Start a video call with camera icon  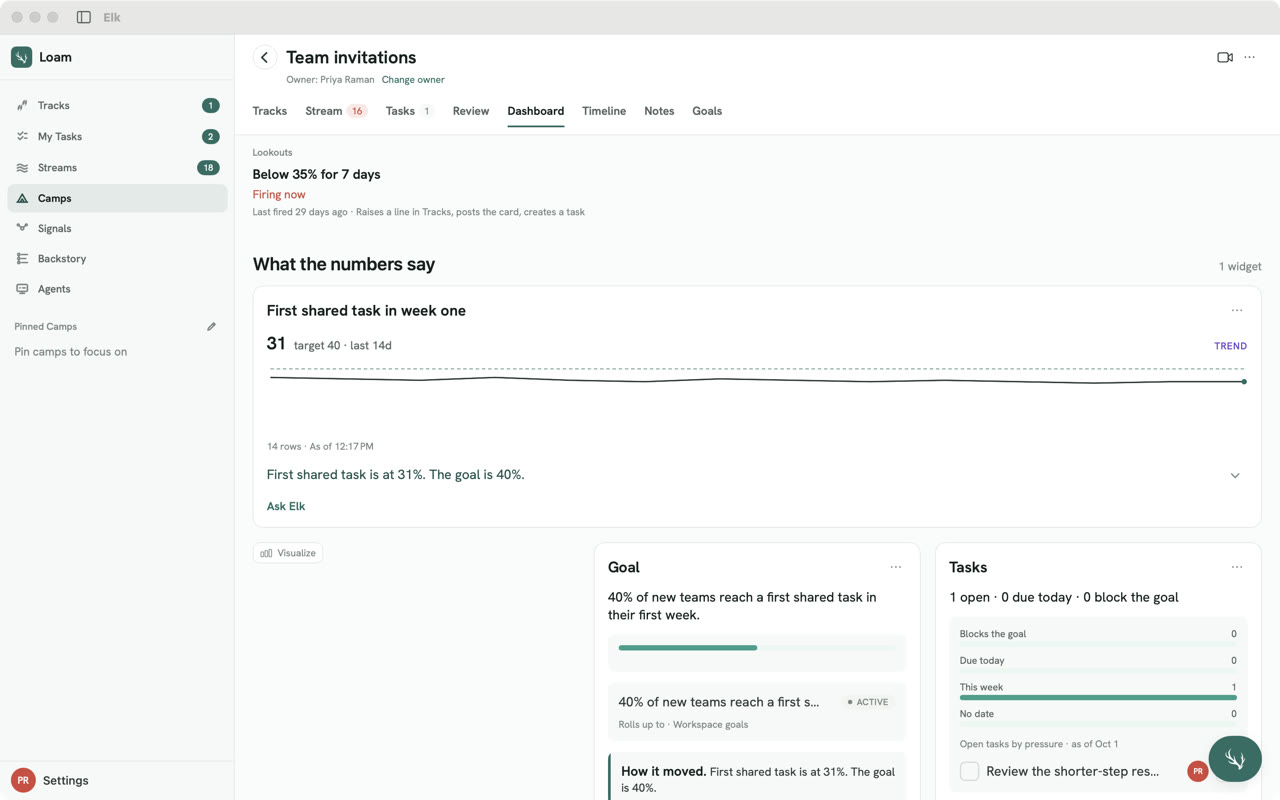pyautogui.click(x=1225, y=57)
